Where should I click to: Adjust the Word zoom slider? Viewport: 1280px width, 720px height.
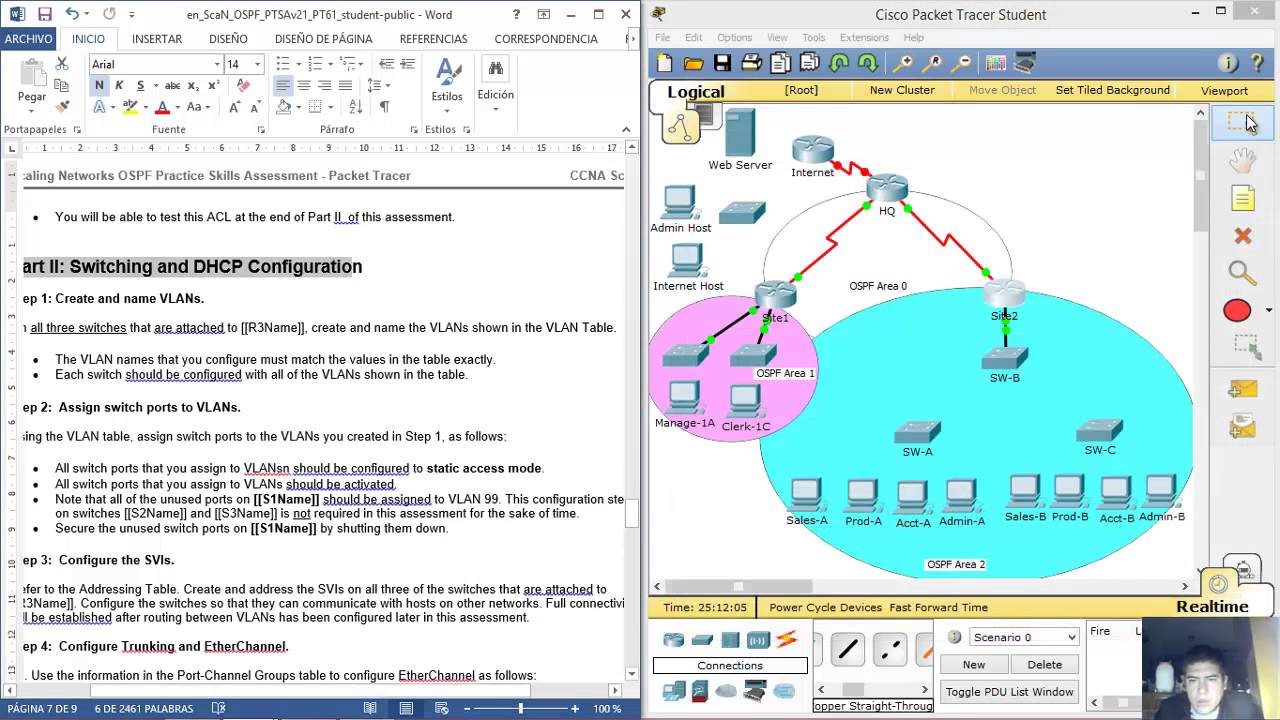pyautogui.click(x=521, y=708)
